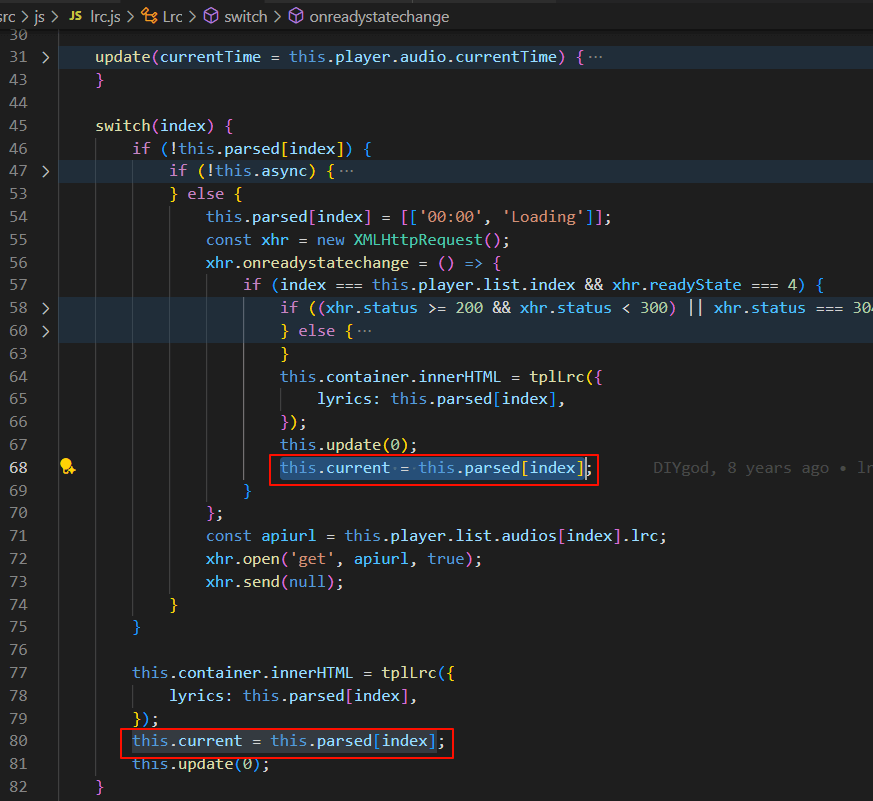Screen dimensions: 873x801
Task: Expand the folded update method at line 31
Action: [x=46, y=57]
